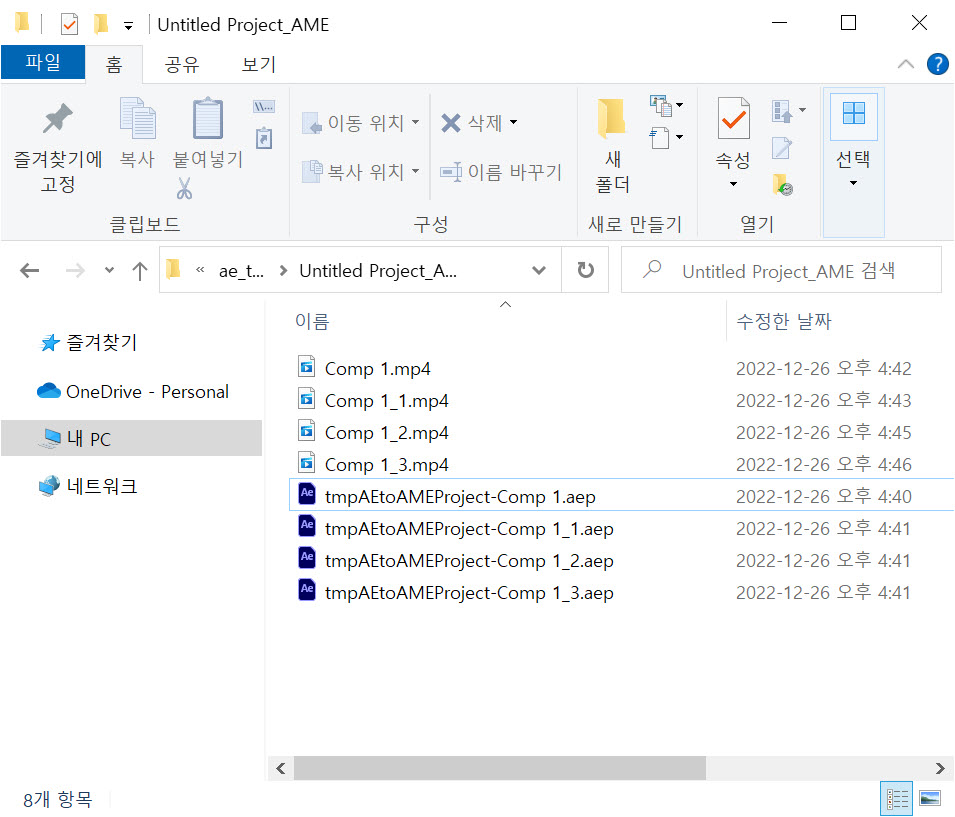The height and width of the screenshot is (817, 955).
Task: Sort by Name (이름) column header
Action: click(x=312, y=321)
